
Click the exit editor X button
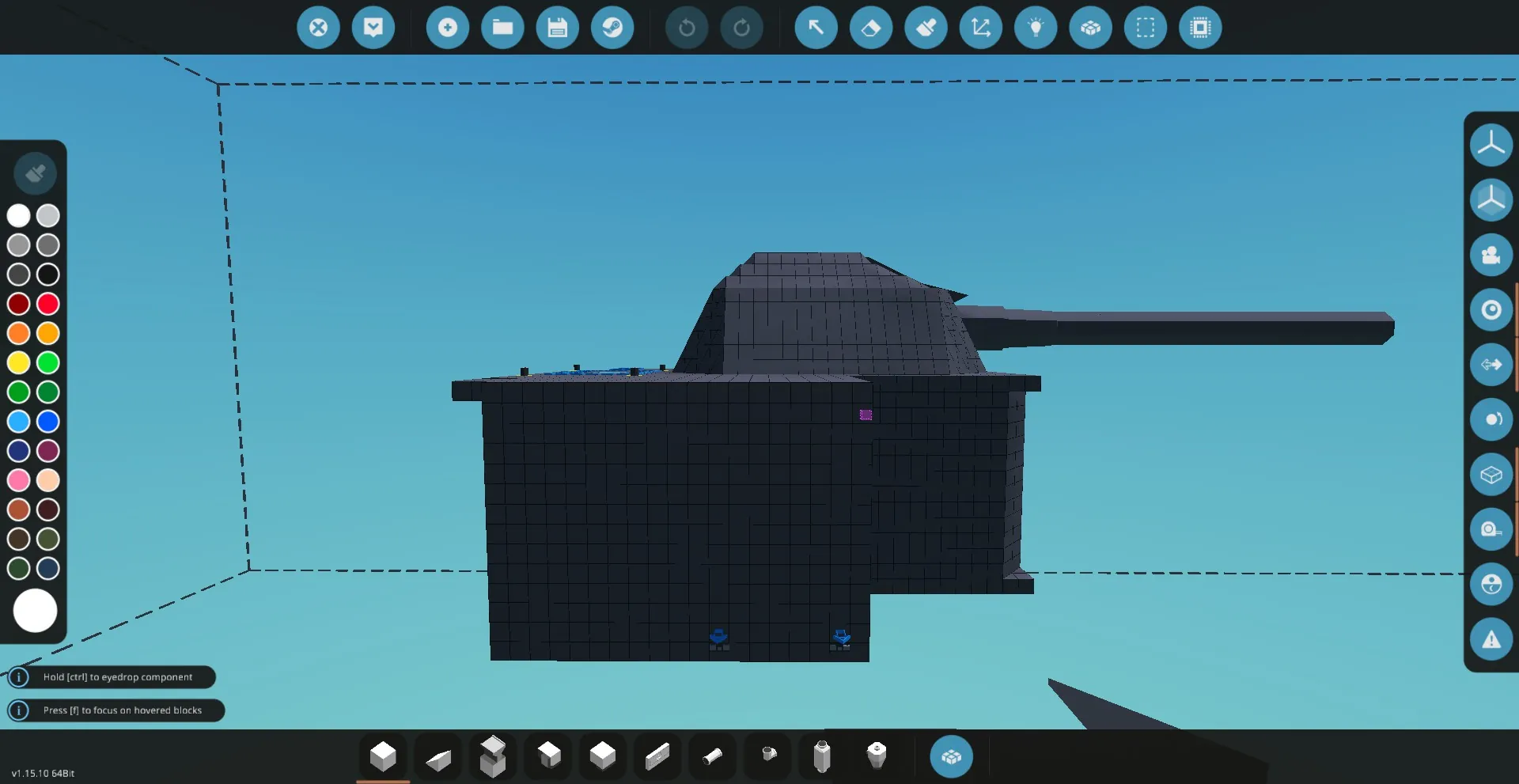click(318, 28)
